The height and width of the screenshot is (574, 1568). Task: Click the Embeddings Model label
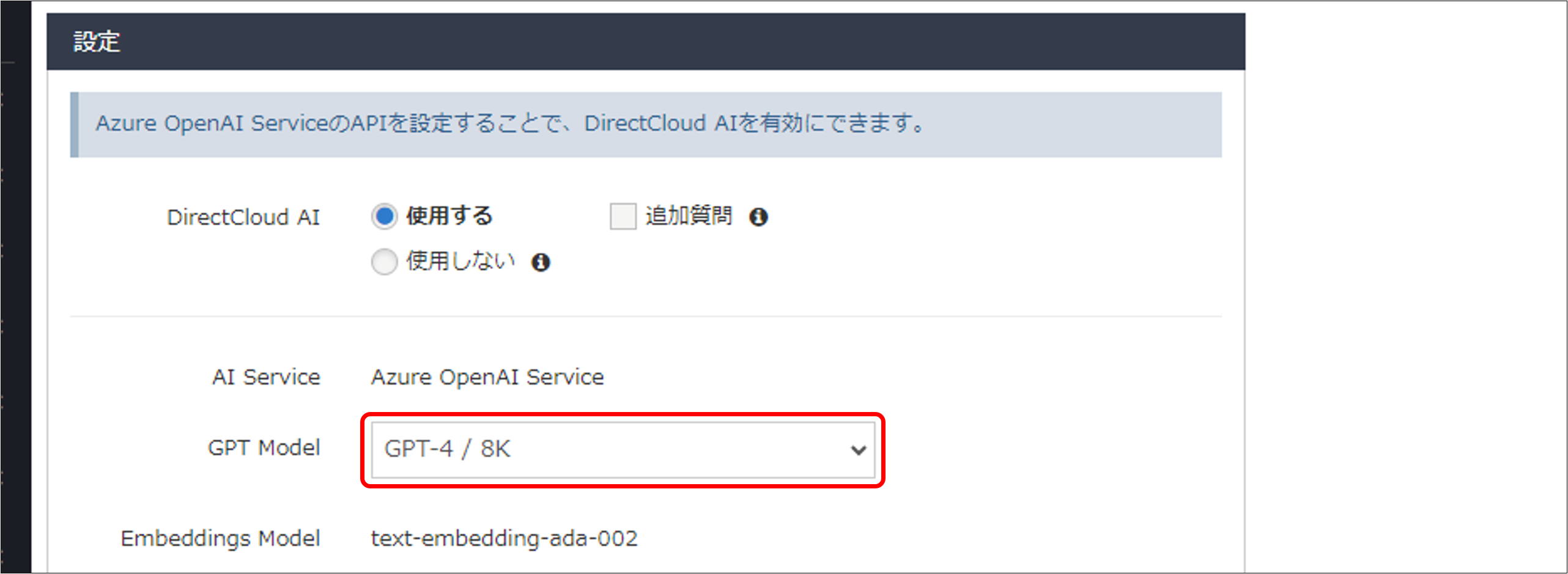(221, 538)
